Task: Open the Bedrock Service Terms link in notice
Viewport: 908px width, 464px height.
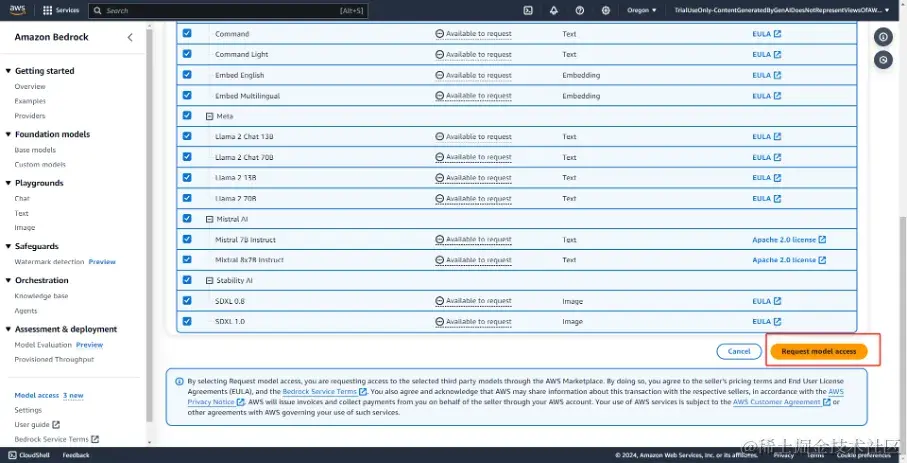Action: [324, 392]
